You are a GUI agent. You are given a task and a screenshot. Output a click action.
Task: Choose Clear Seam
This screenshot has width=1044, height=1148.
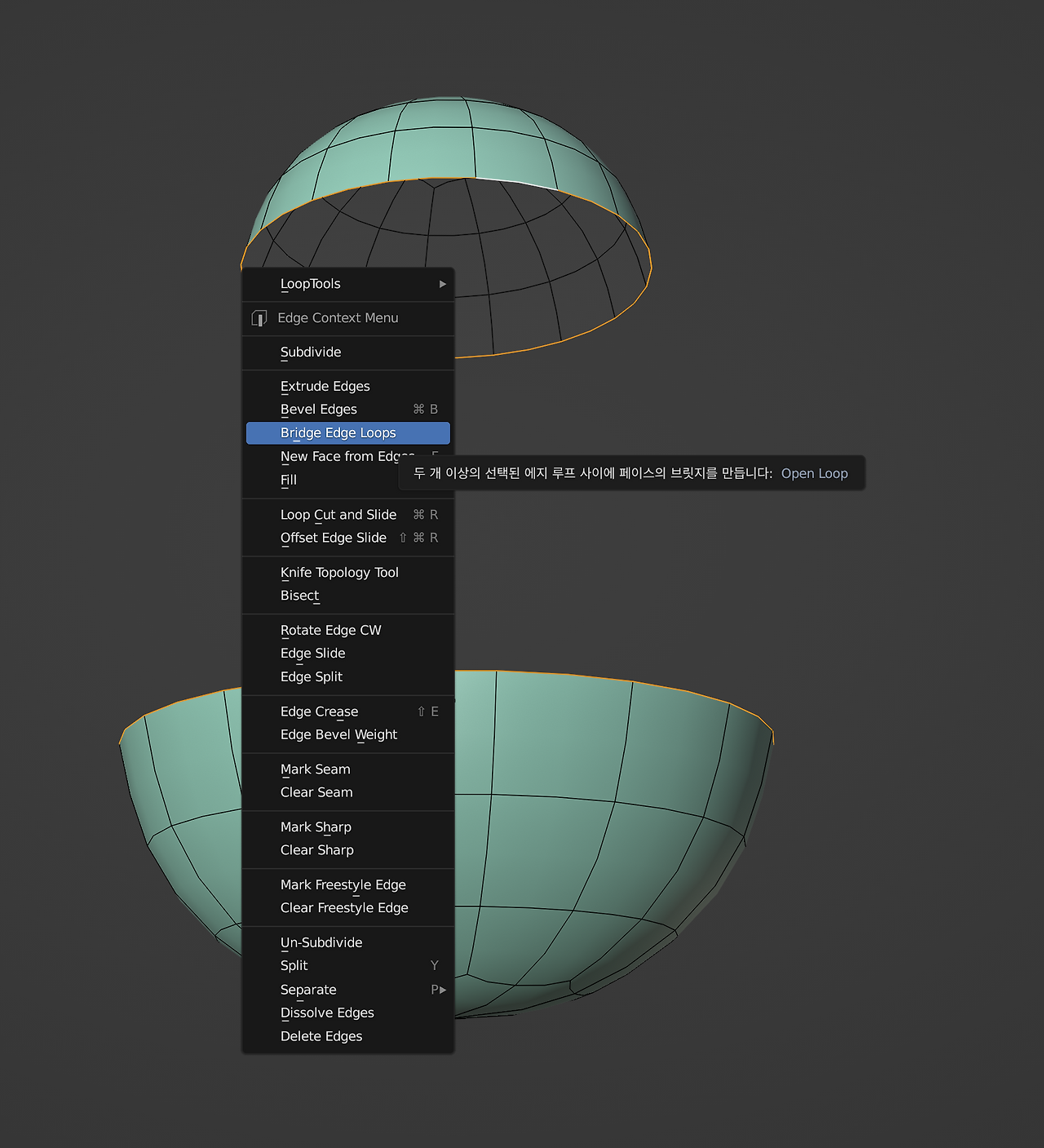pos(348,792)
